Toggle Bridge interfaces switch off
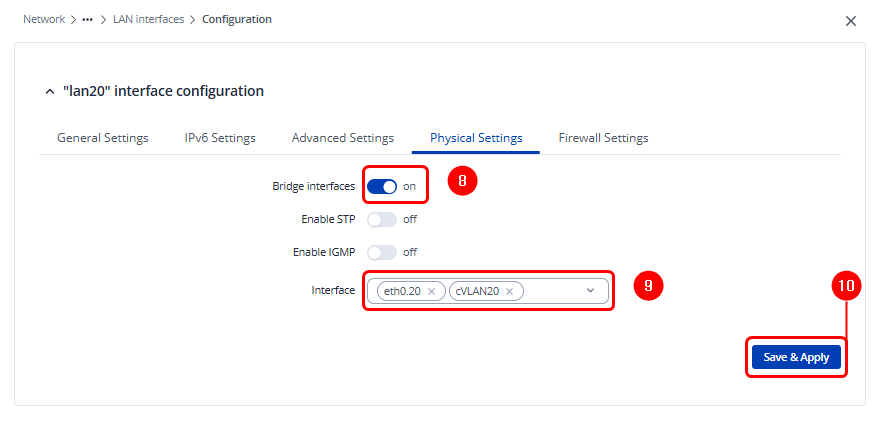881x422 pixels. click(382, 186)
